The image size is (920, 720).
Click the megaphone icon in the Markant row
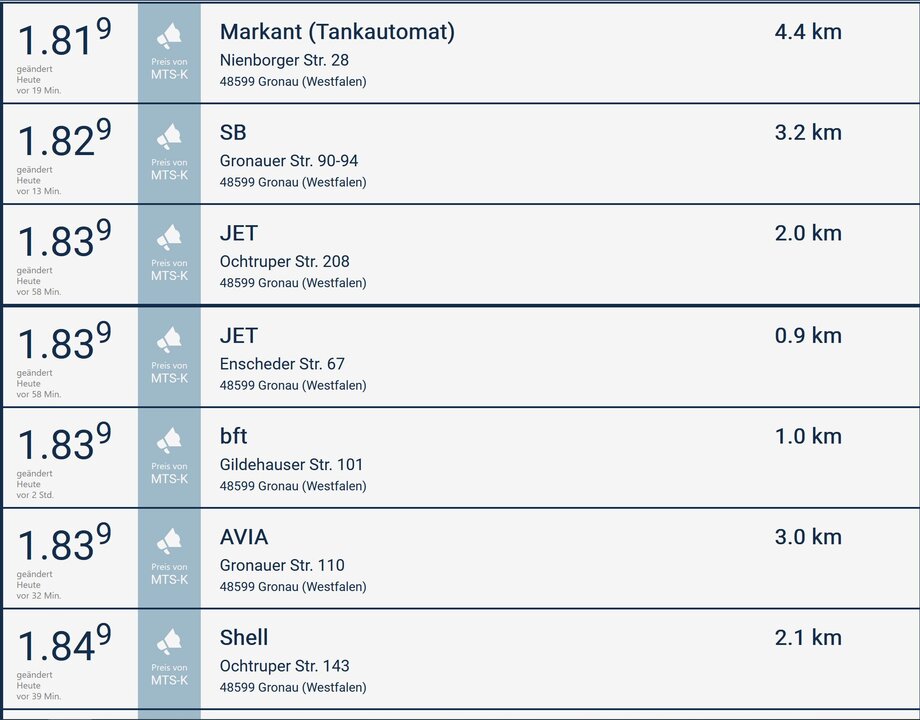click(x=169, y=37)
